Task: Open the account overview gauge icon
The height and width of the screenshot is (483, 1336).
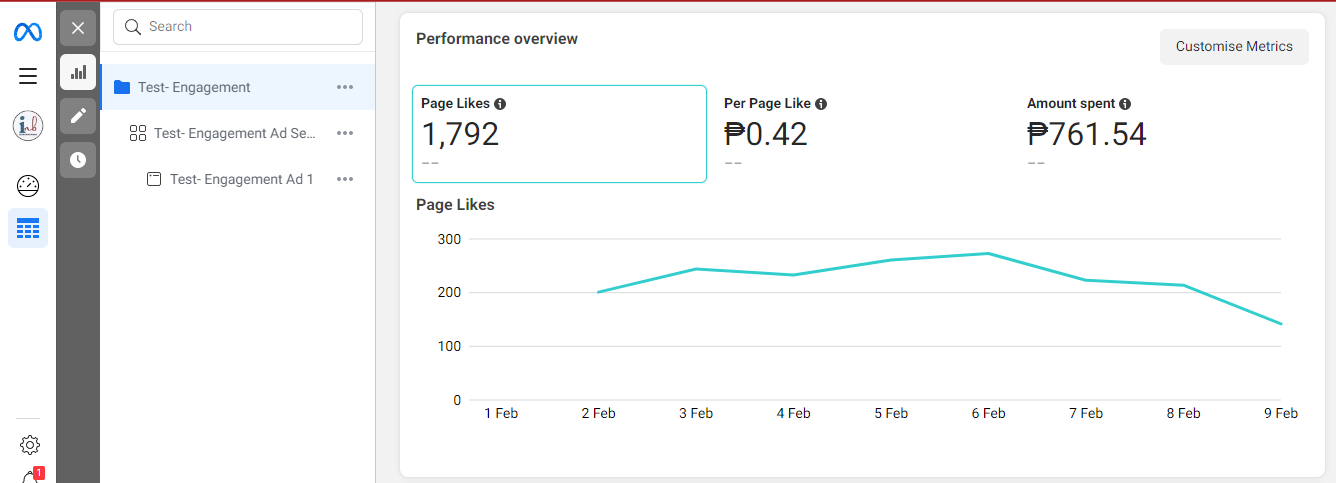Action: click(28, 186)
